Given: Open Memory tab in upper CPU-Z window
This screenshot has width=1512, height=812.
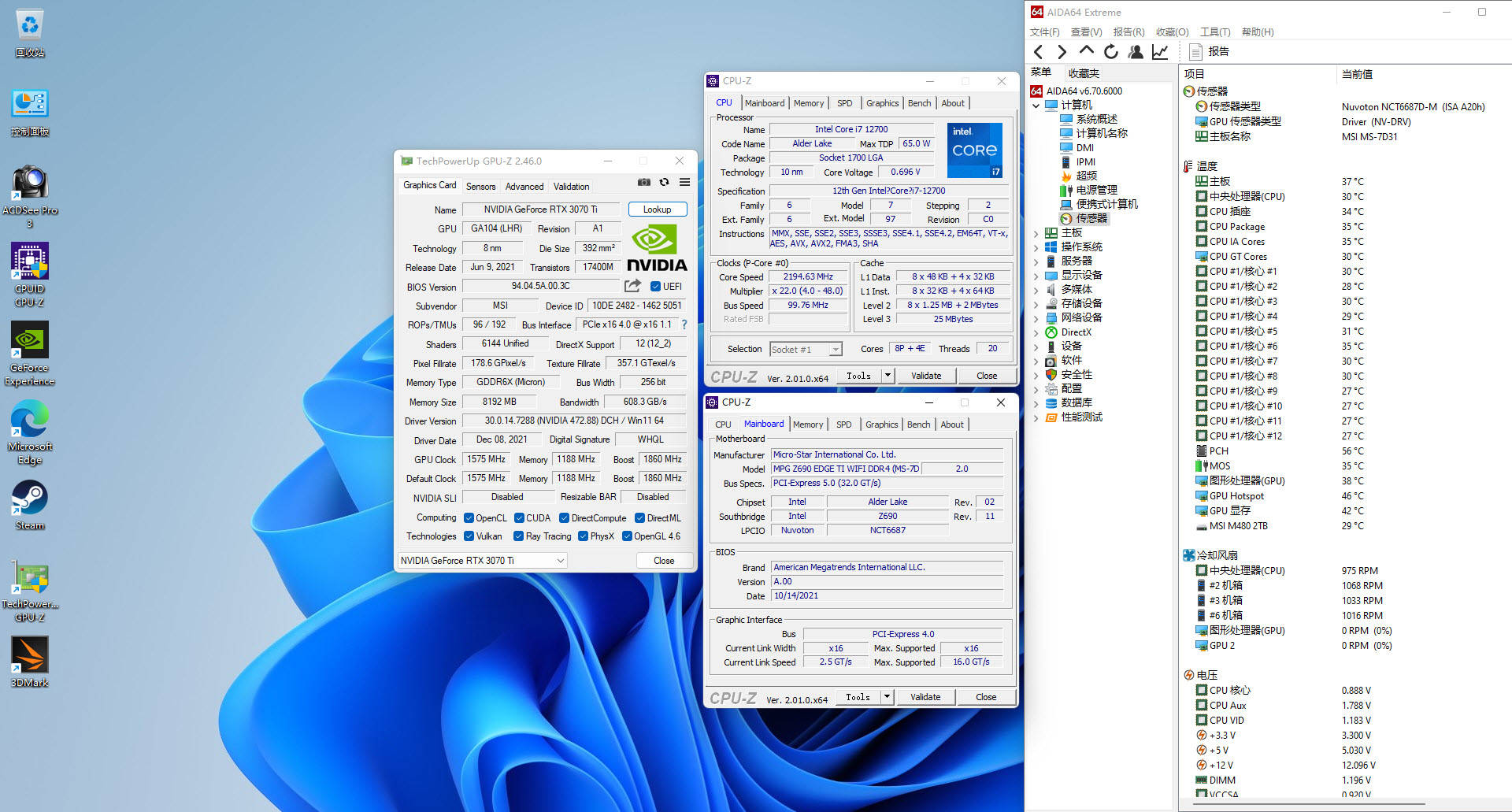Looking at the screenshot, I should (809, 103).
